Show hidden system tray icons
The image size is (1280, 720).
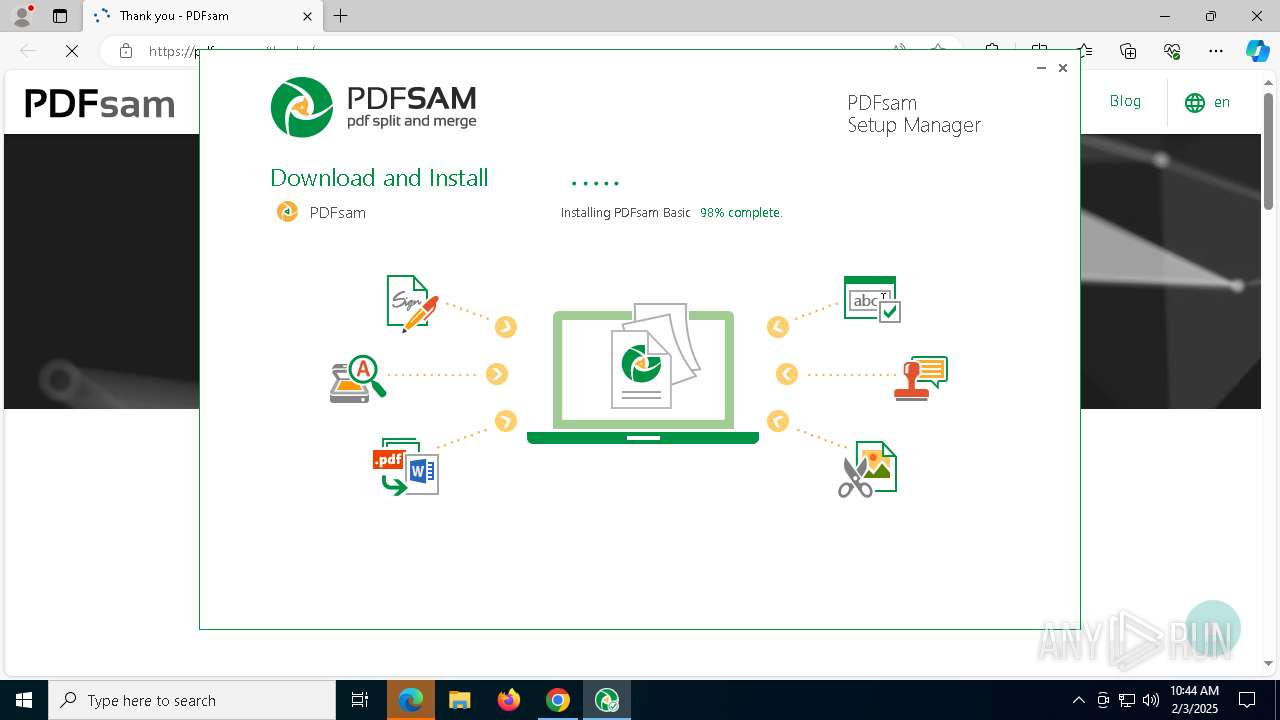click(x=1078, y=700)
